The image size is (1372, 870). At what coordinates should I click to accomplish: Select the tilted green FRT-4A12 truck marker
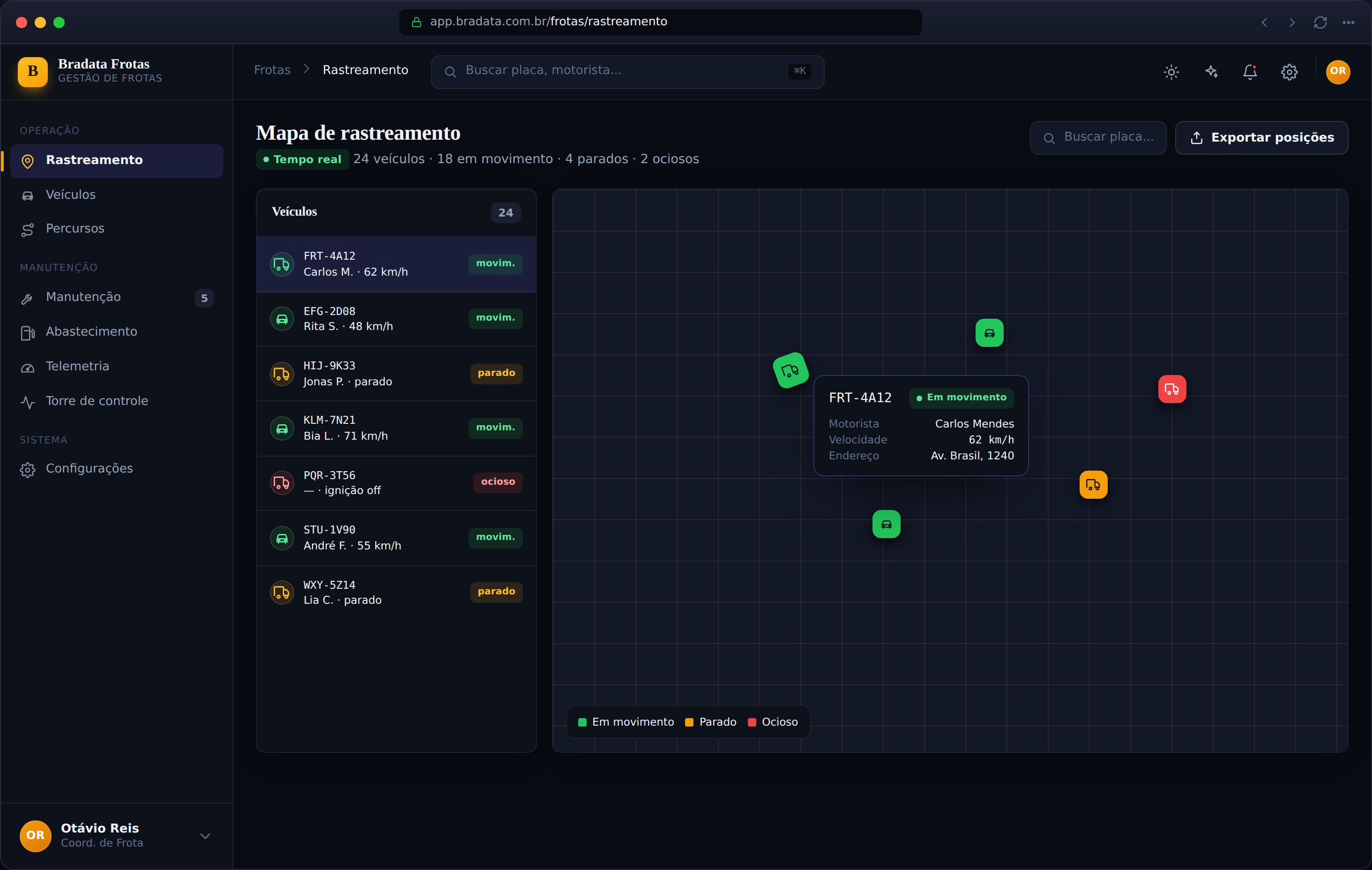(x=790, y=371)
